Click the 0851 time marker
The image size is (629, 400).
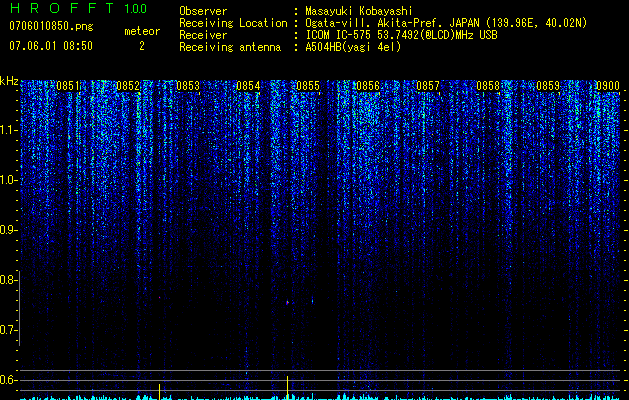[68, 86]
